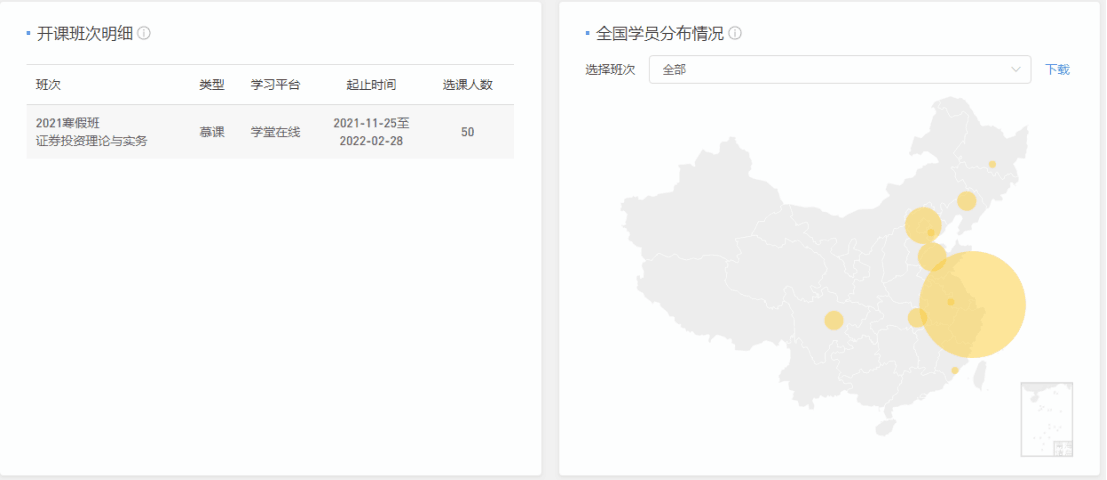Click the small yellow dot on Fujian coast
This screenshot has width=1107, height=480.
(955, 370)
